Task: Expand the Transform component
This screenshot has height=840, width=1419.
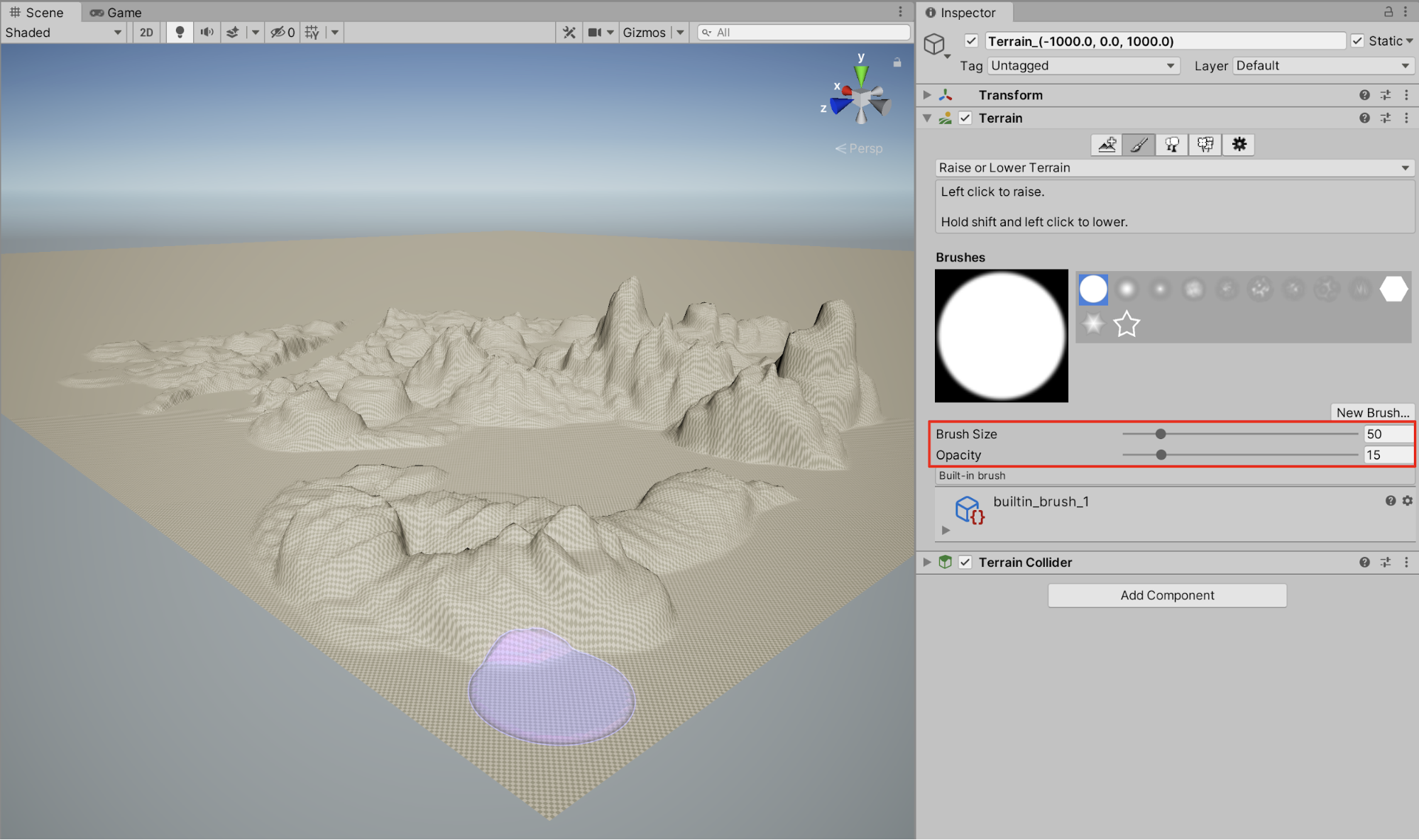Action: point(928,95)
